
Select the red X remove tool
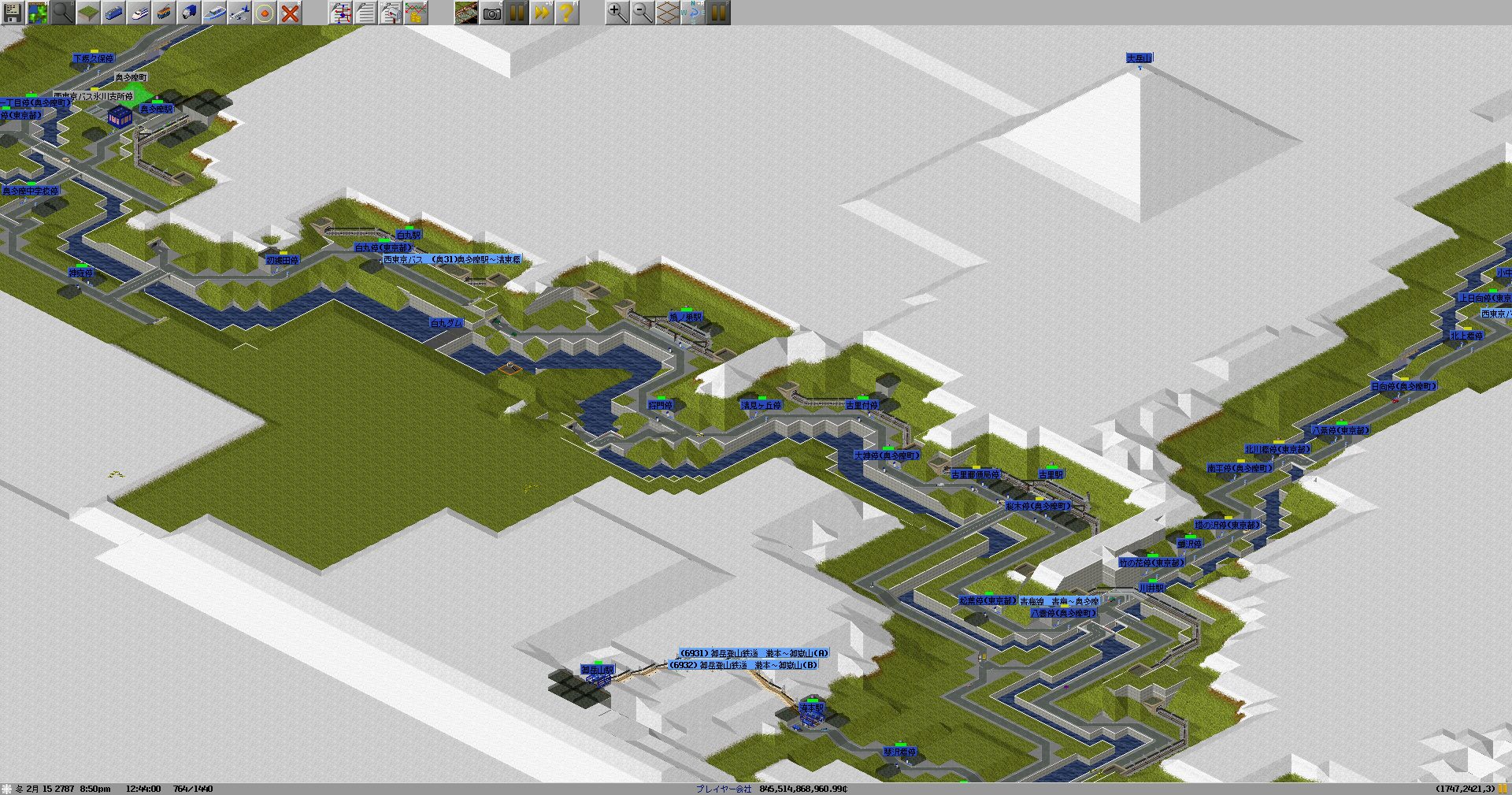[x=290, y=13]
